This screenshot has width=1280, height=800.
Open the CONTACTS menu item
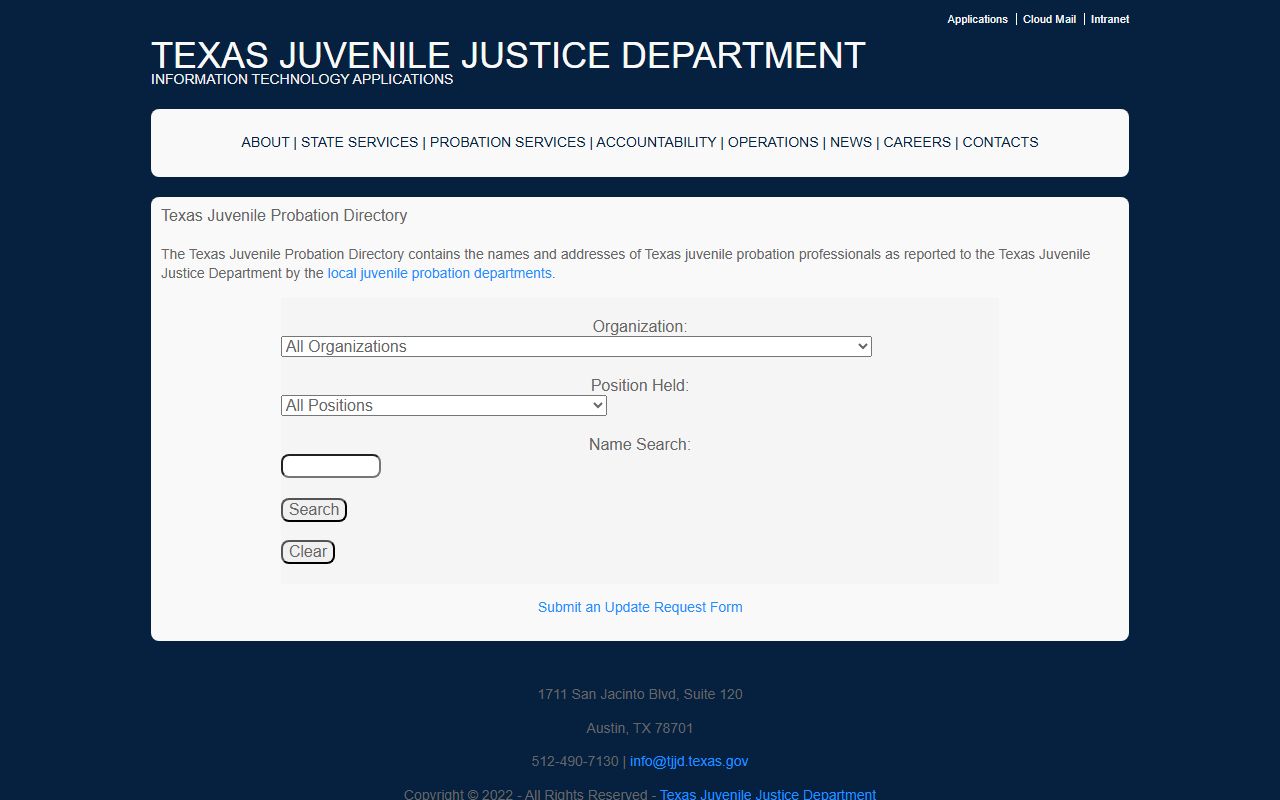click(x=1000, y=142)
